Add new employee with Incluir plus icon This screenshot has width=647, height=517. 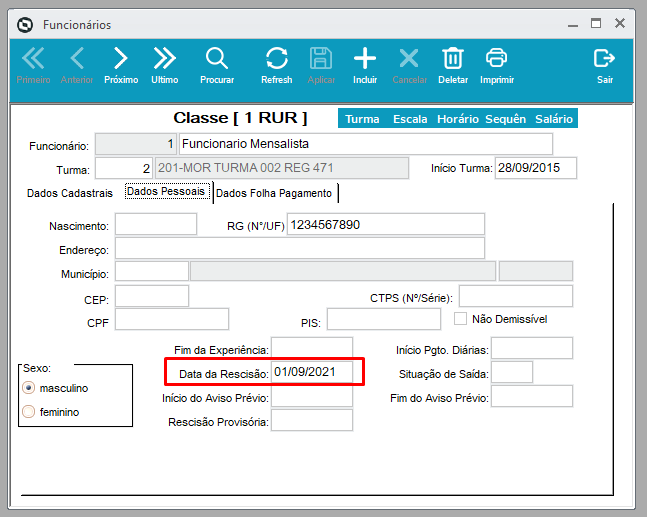pos(365,66)
